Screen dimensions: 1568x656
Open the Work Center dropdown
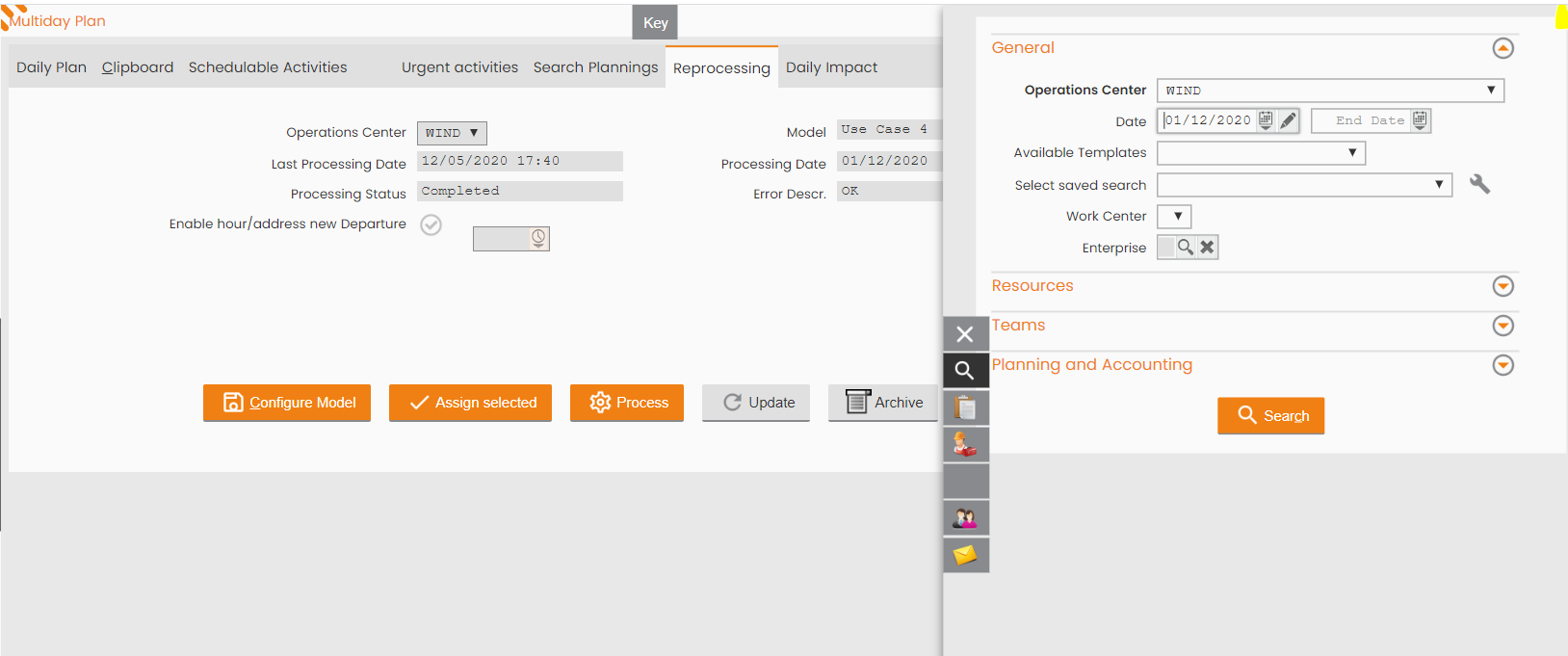(x=1174, y=217)
